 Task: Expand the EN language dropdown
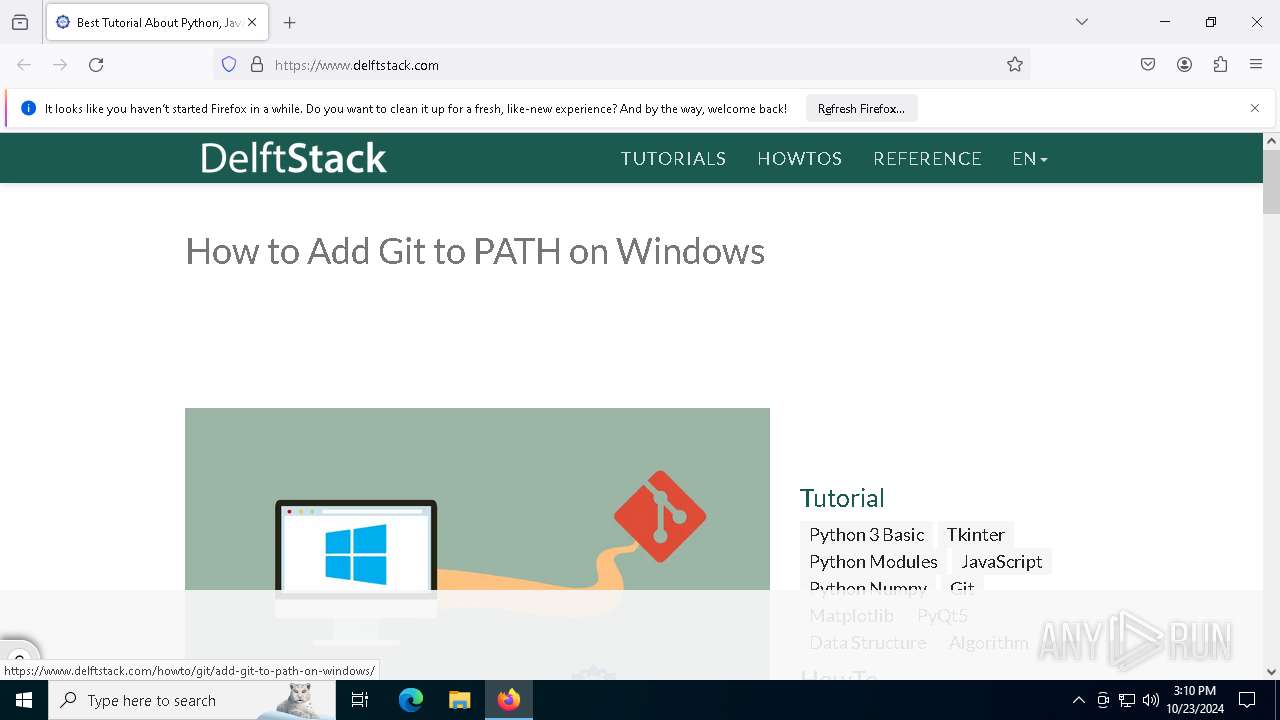(1030, 159)
